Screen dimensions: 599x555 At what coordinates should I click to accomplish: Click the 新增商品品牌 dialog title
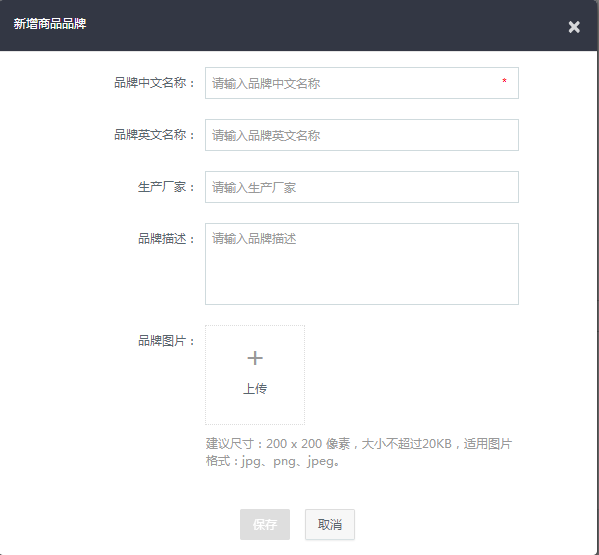tap(50, 24)
